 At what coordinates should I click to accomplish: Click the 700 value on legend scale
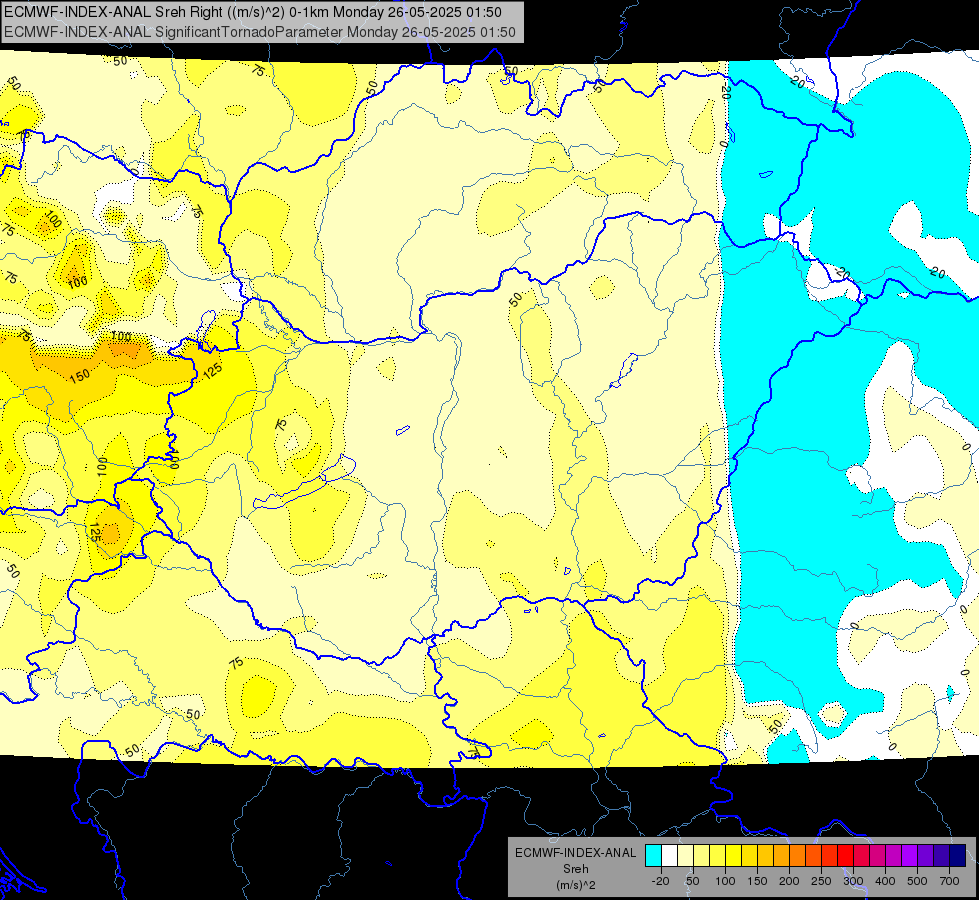[949, 881]
